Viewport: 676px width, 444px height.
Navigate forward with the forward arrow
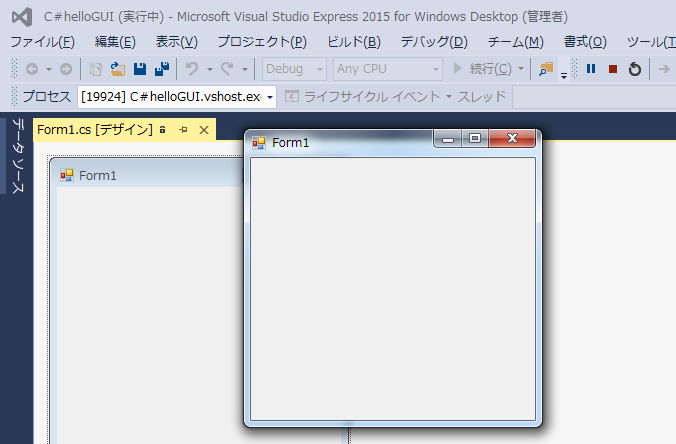66,69
